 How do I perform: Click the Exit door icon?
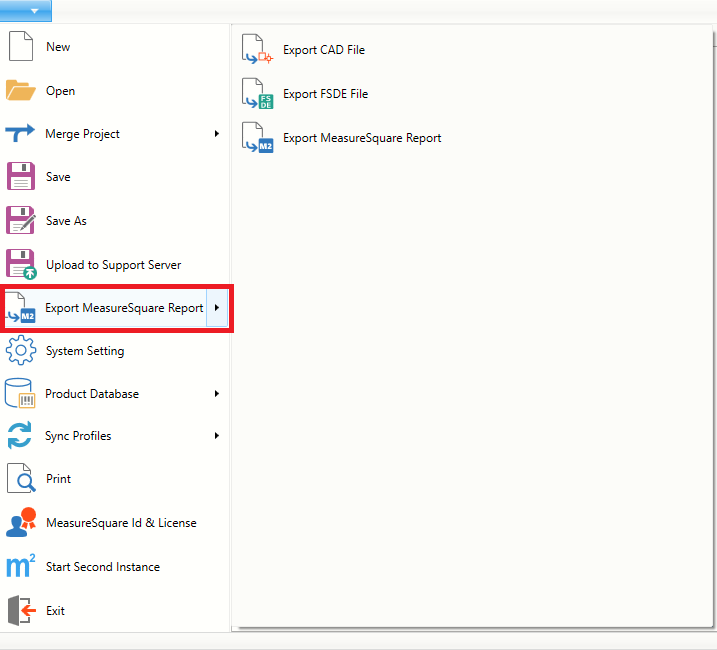click(x=21, y=610)
